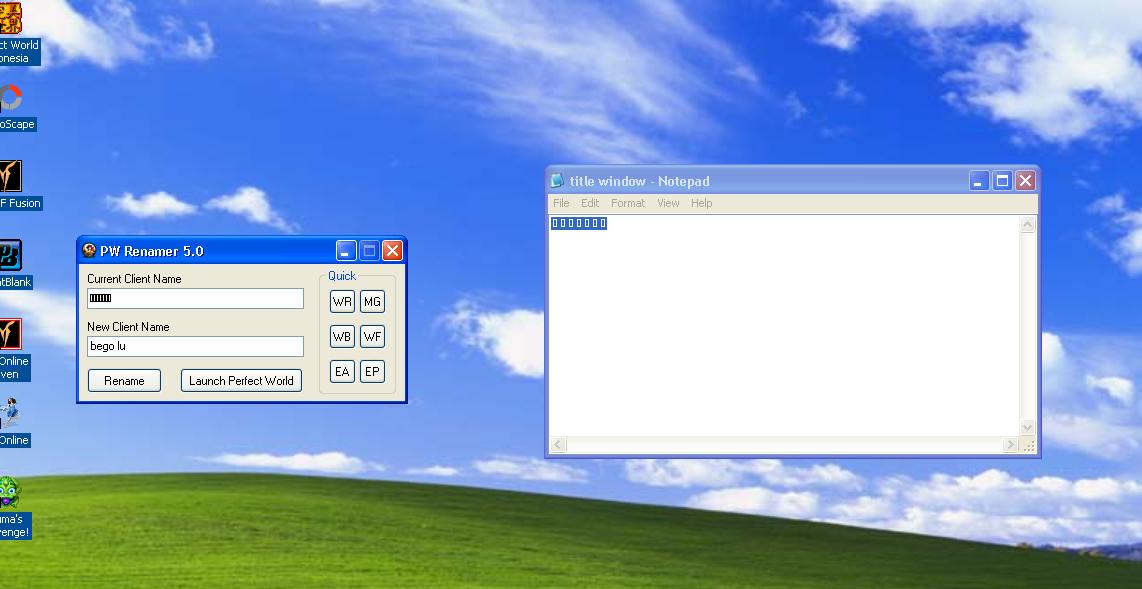Open Notepad Help menu
The height and width of the screenshot is (589, 1142).
701,203
